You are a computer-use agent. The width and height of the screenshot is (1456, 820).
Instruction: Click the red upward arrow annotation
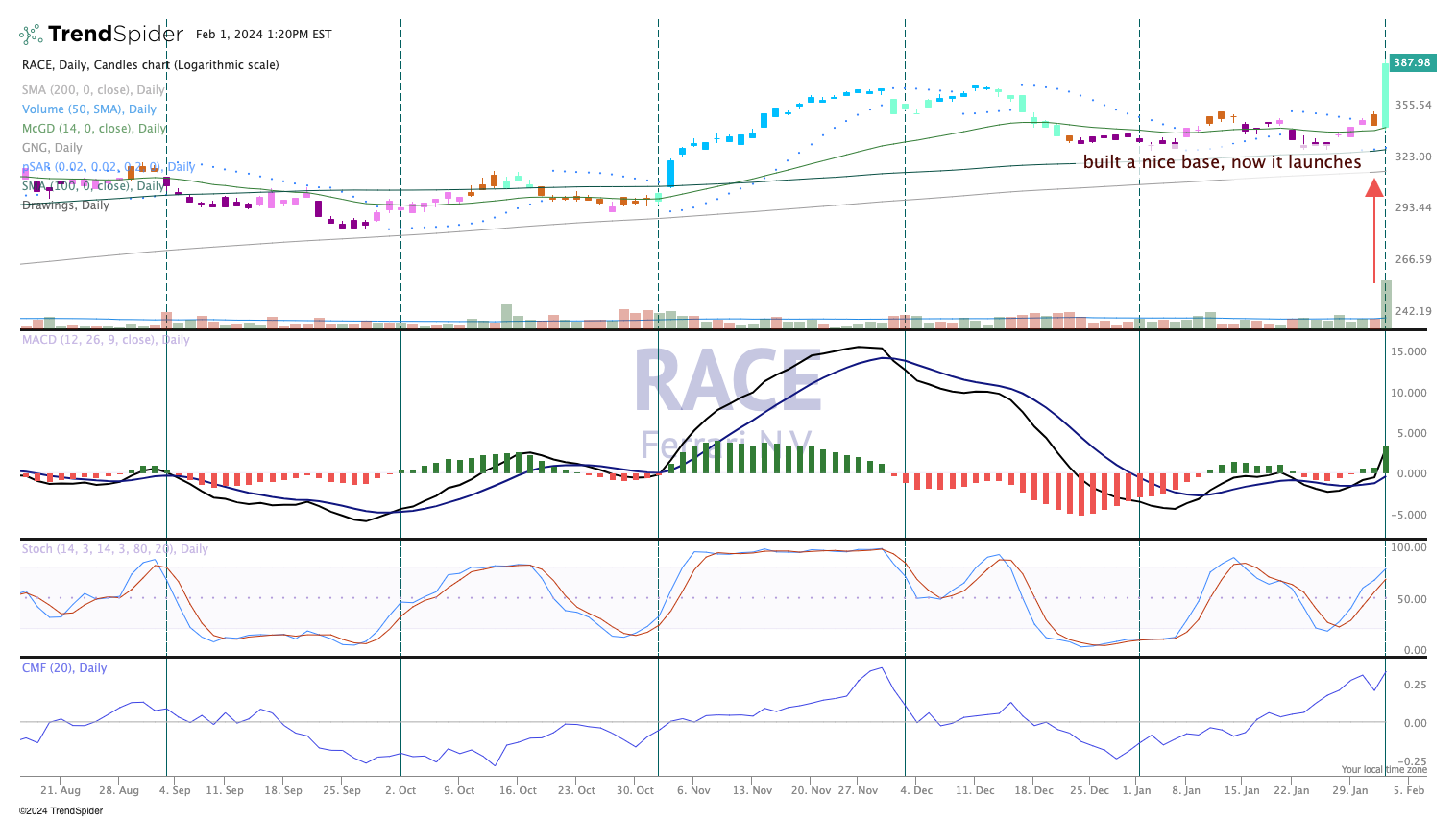(1374, 230)
